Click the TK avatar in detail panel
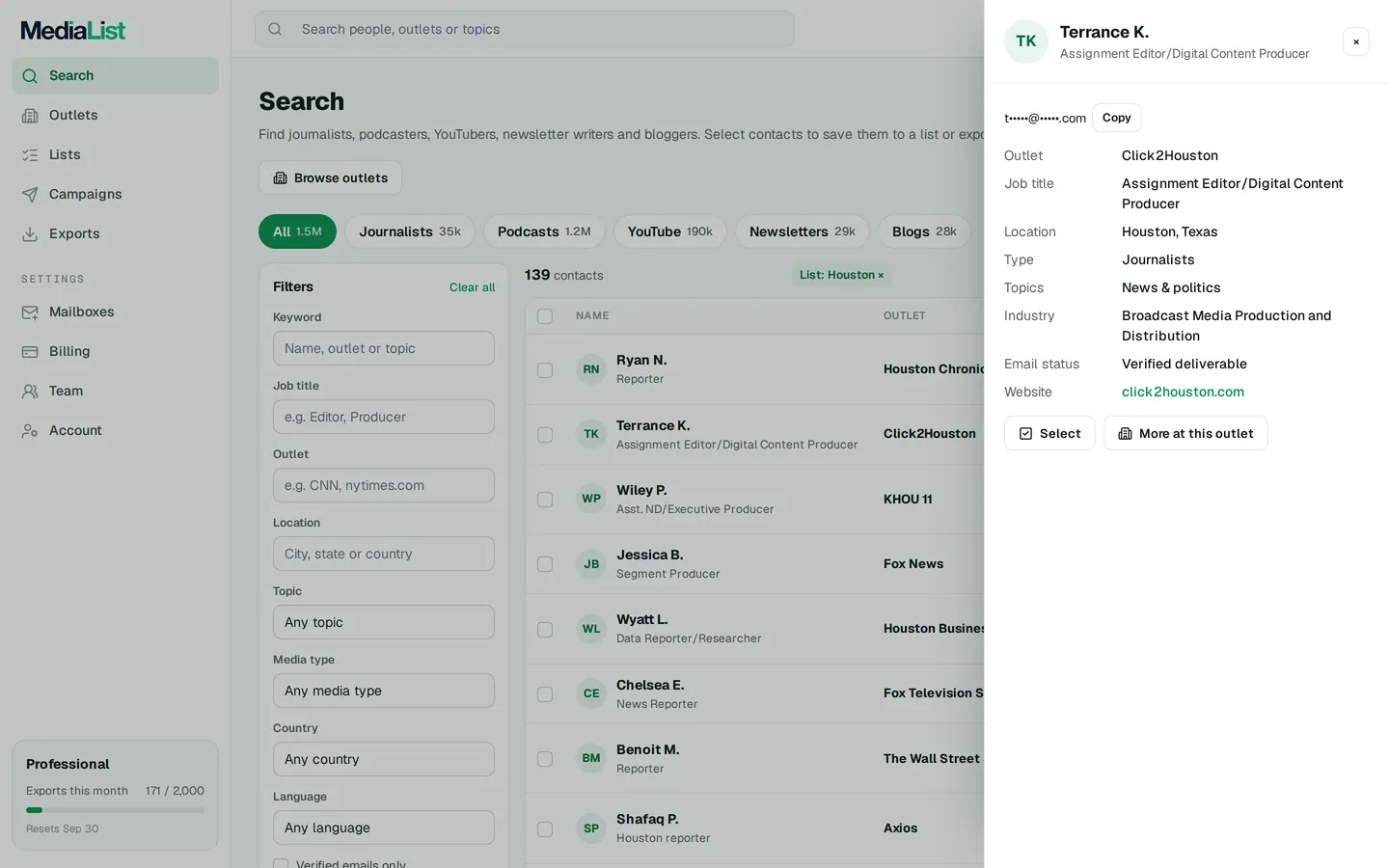Screen dimensions: 1389x868 coord(1026,41)
